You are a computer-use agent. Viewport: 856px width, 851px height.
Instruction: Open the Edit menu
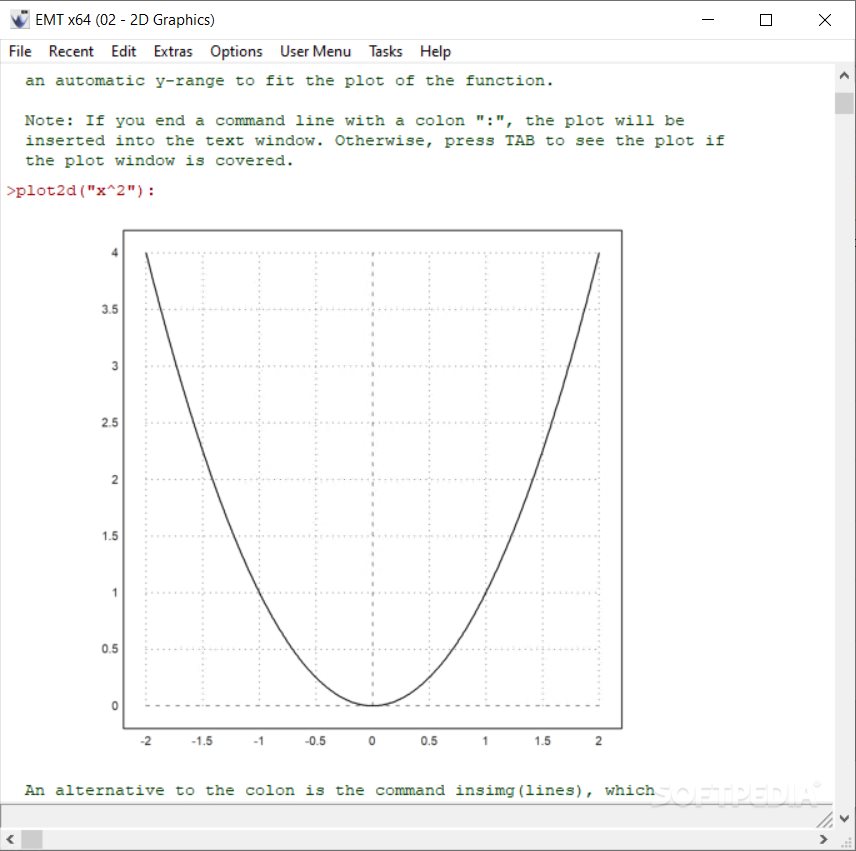123,51
